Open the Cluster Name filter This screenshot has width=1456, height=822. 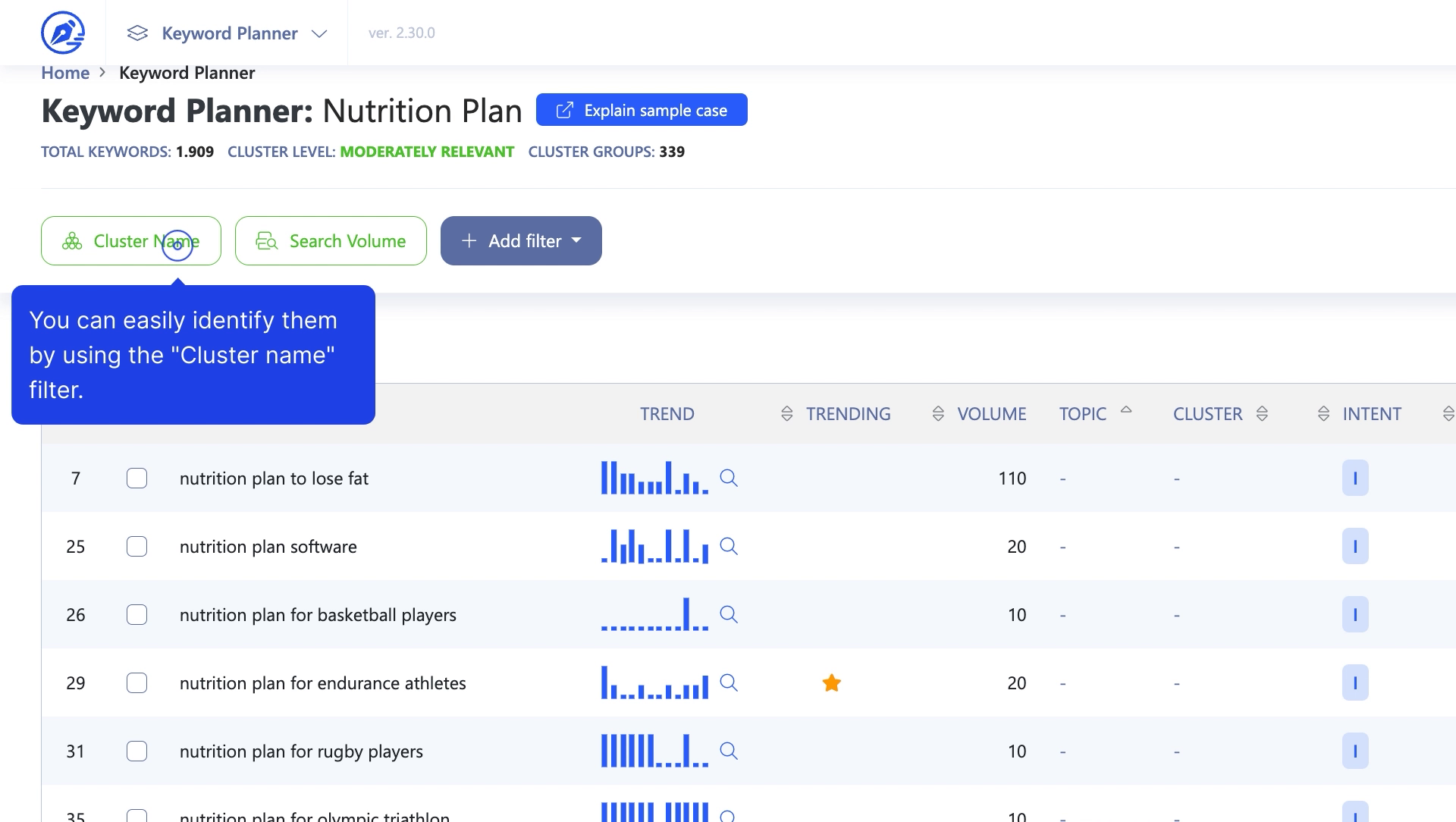point(130,241)
